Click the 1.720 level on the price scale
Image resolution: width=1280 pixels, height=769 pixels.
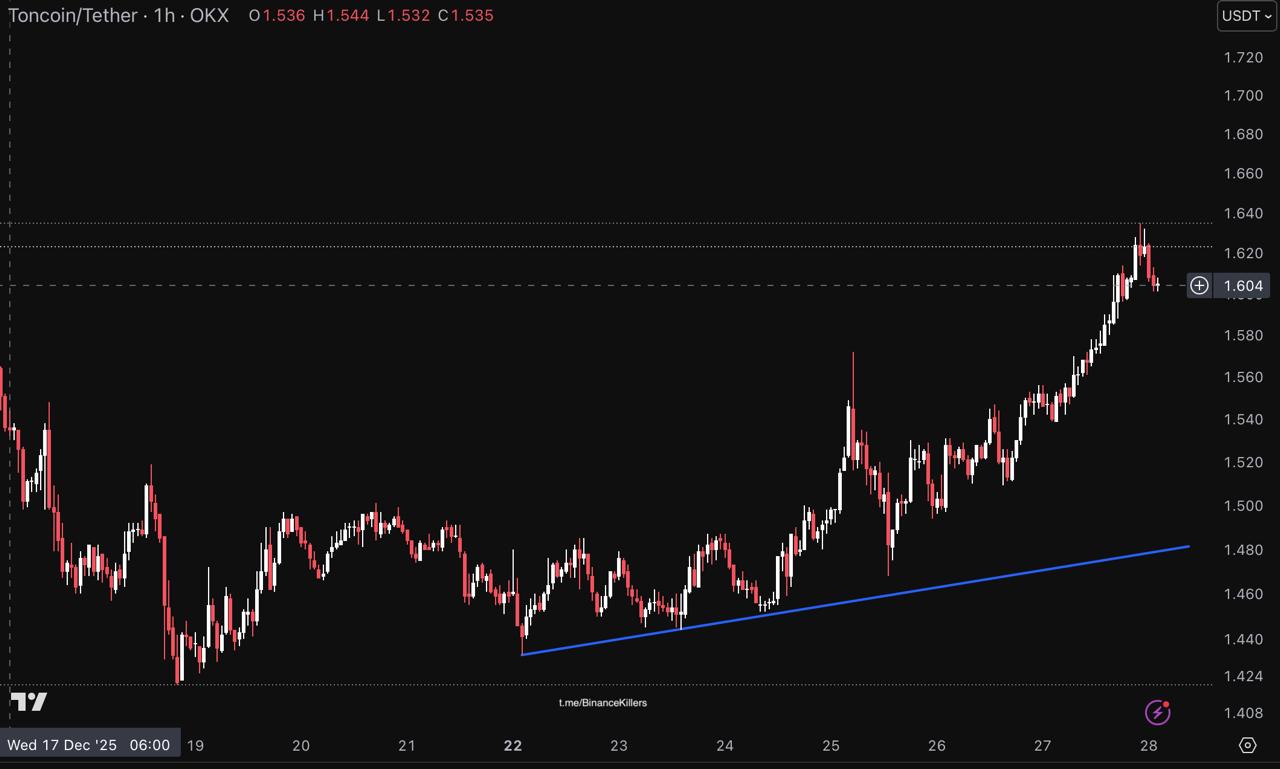[x=1243, y=57]
